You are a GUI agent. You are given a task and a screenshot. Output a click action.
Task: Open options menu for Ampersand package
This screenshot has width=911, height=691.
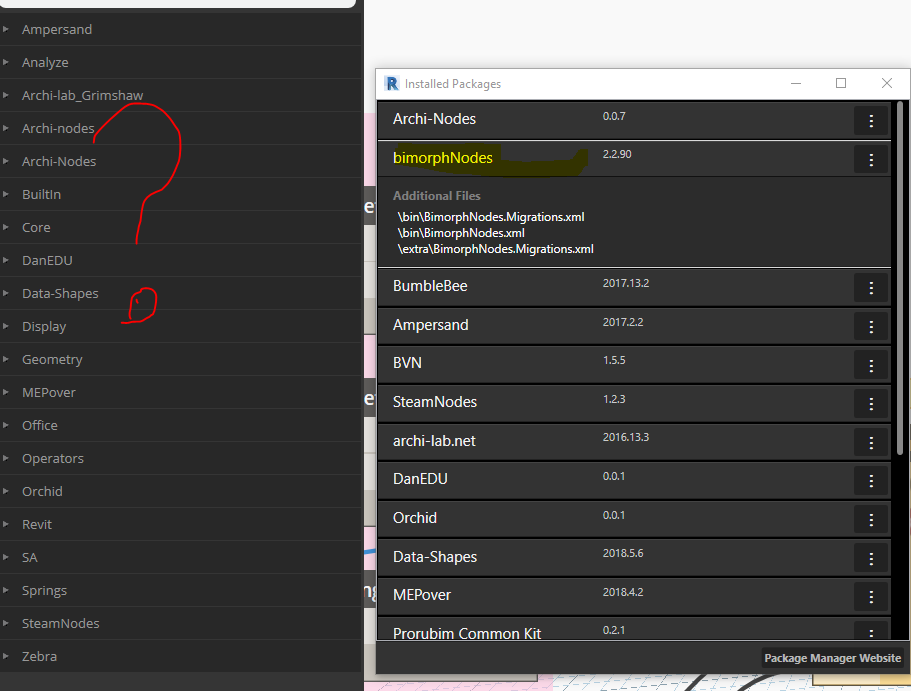click(x=870, y=327)
